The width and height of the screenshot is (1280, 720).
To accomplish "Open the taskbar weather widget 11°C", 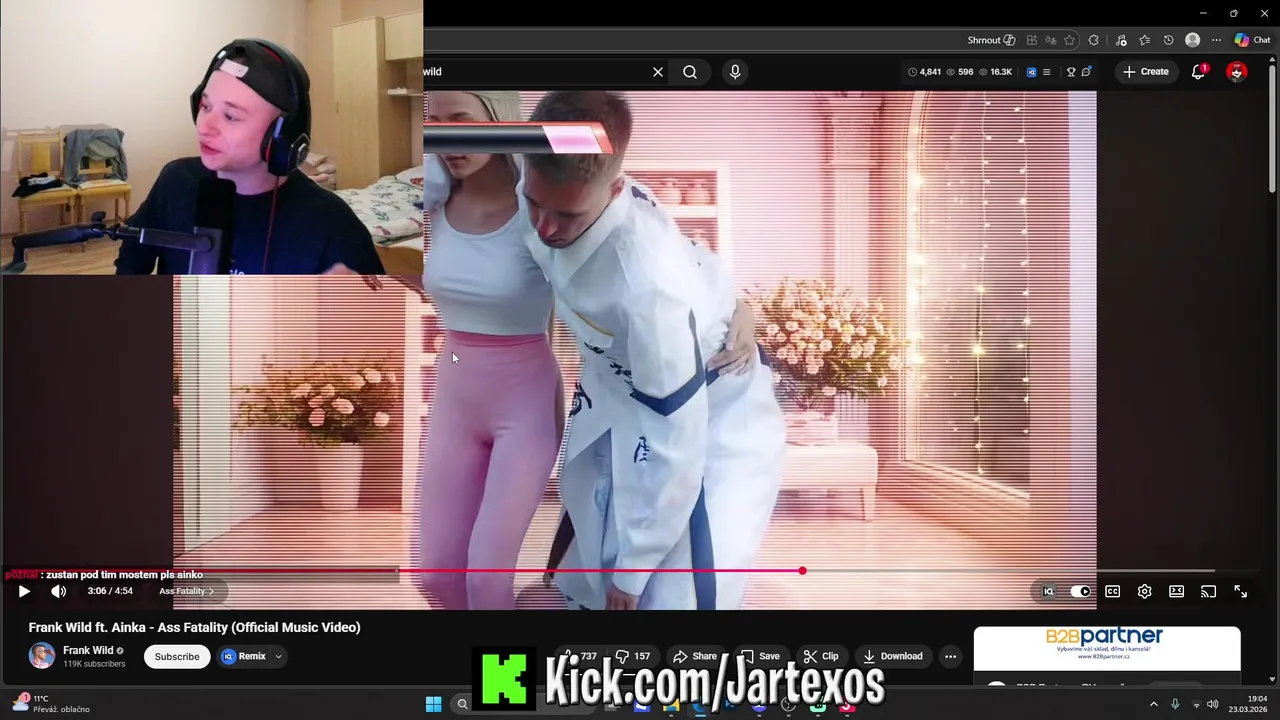I will tap(50, 704).
